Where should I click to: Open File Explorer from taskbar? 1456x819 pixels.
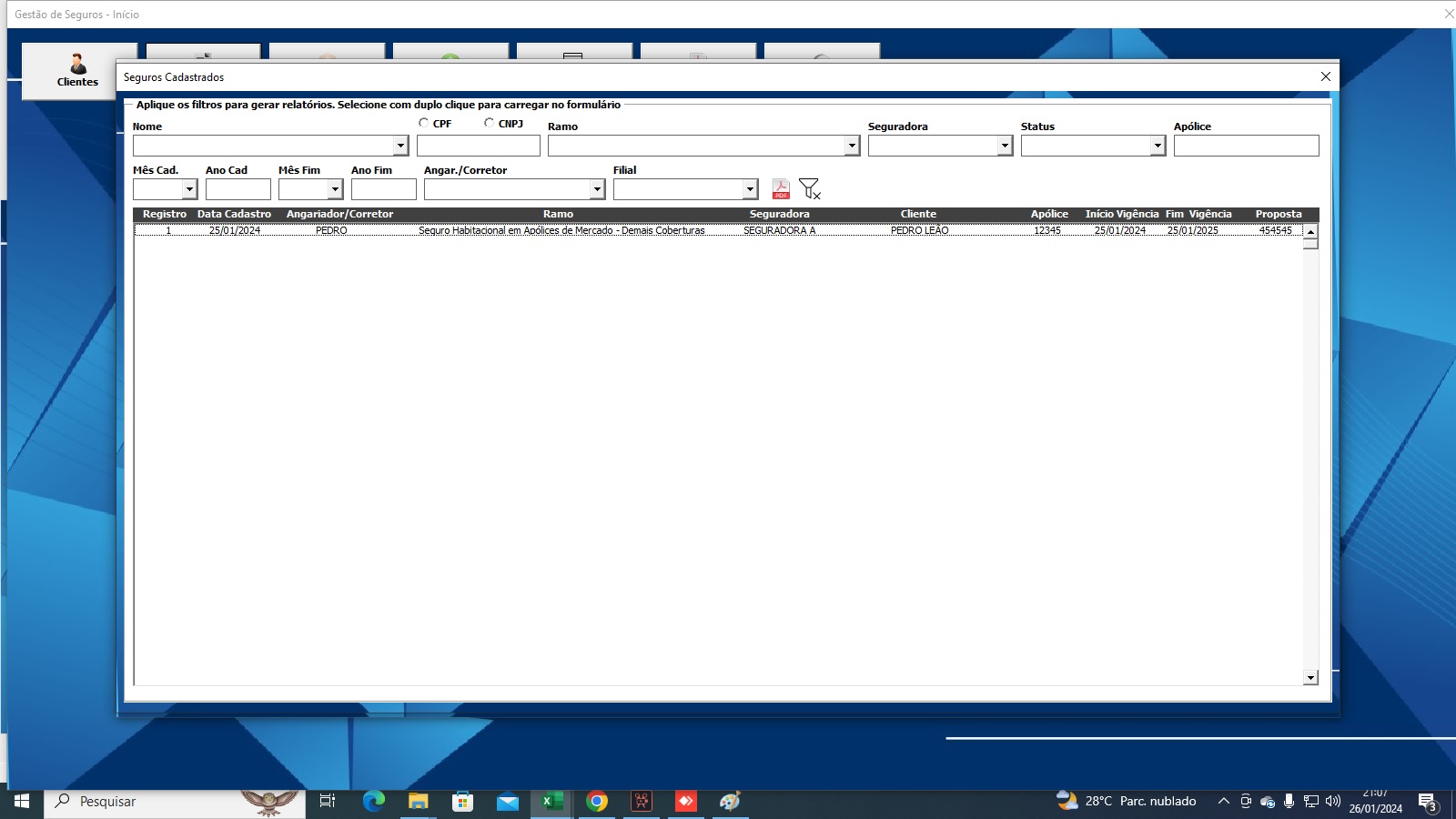pyautogui.click(x=418, y=801)
